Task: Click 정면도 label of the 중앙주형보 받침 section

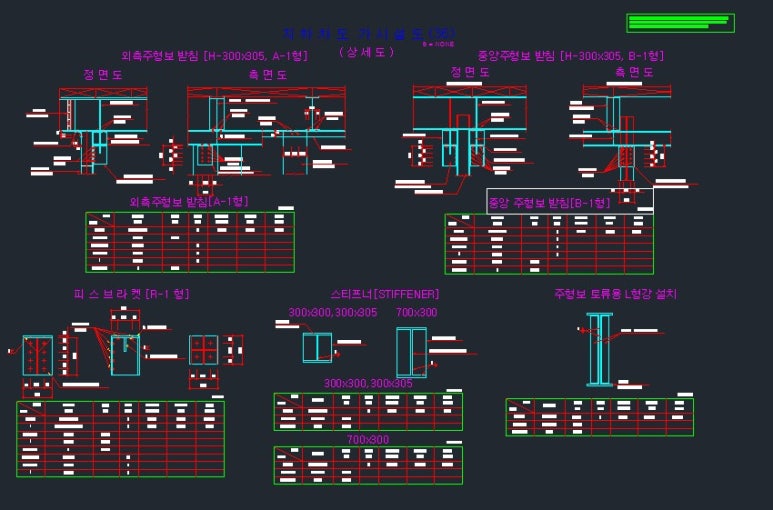Action: pos(470,72)
